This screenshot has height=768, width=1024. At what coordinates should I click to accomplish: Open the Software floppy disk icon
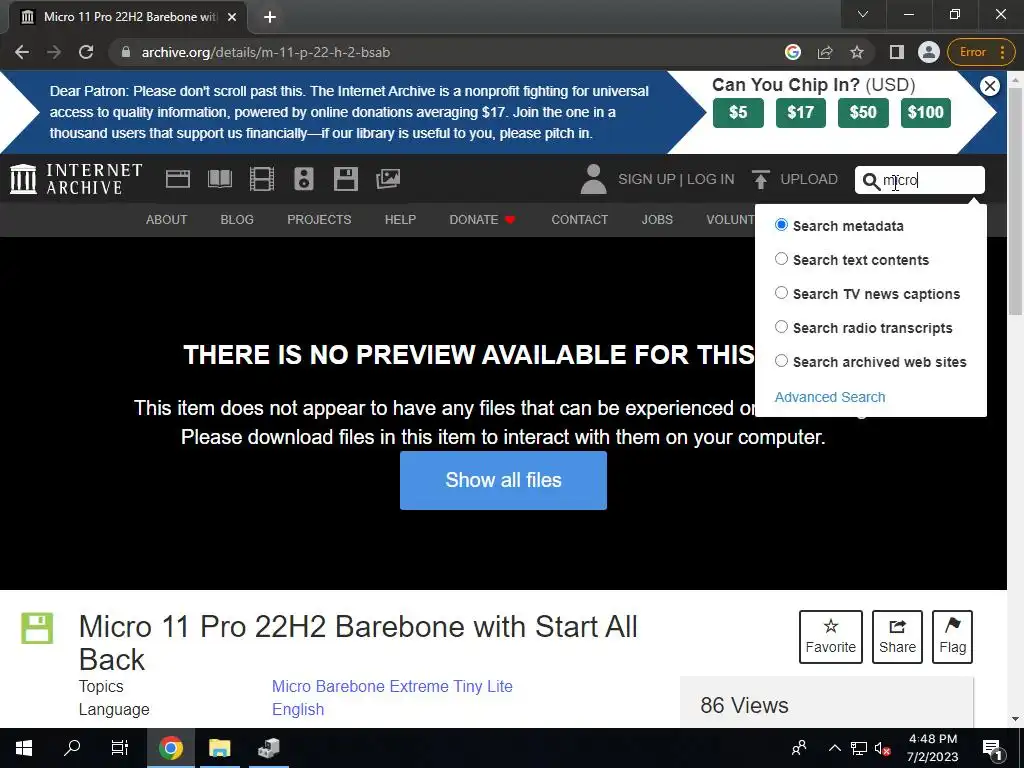coord(345,179)
